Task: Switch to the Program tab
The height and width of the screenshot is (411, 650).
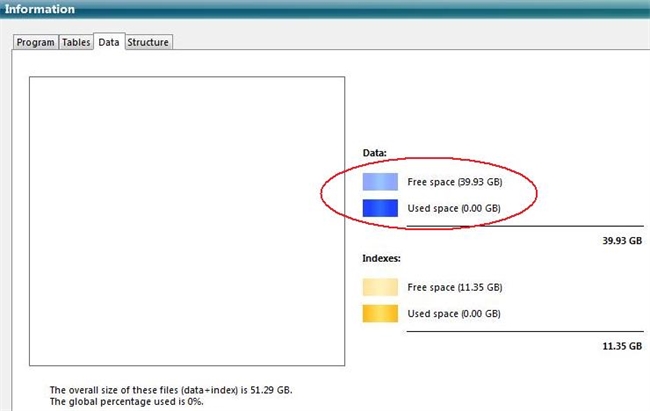Action: [x=35, y=42]
